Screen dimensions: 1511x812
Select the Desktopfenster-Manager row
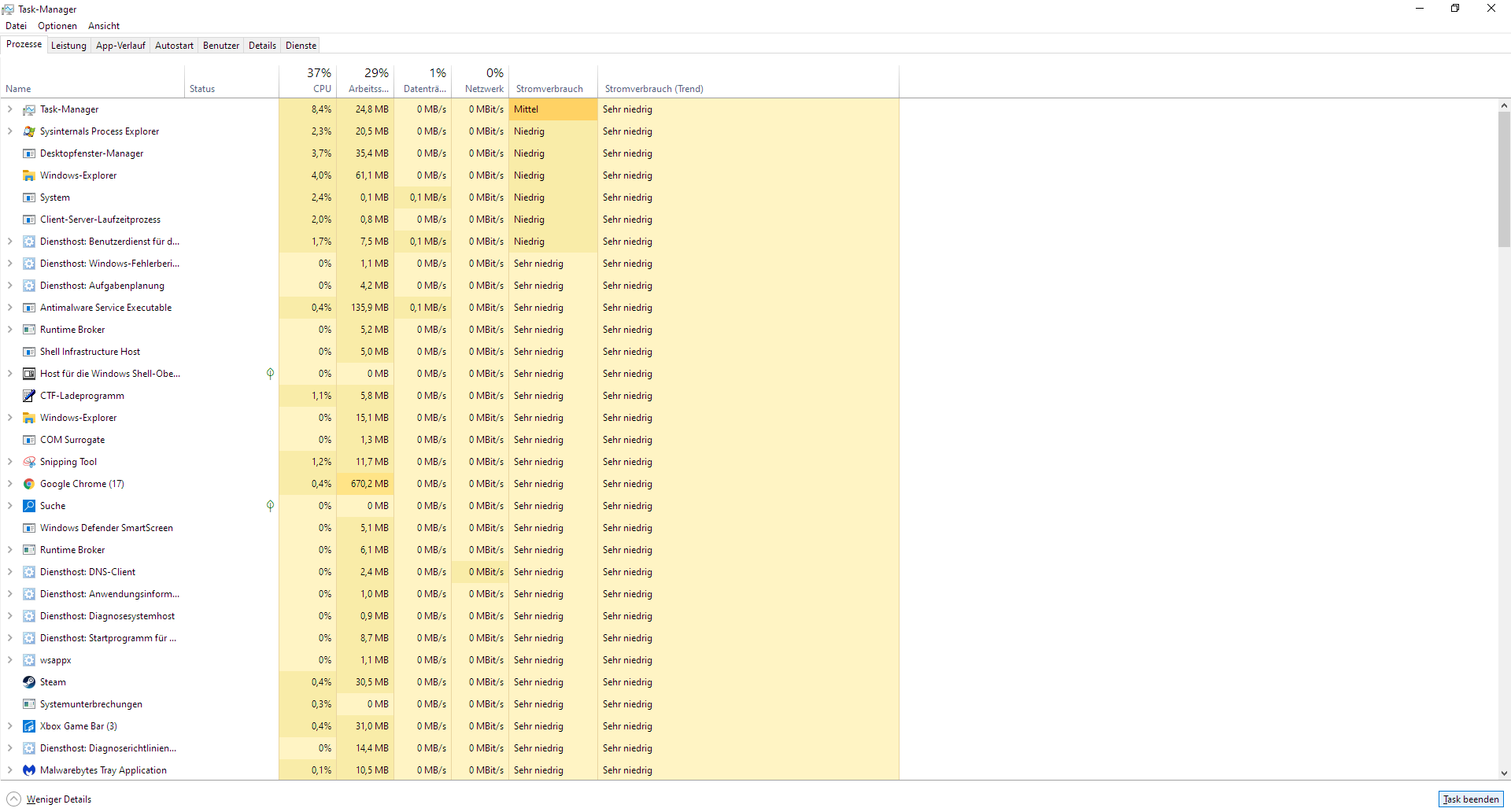coord(449,153)
